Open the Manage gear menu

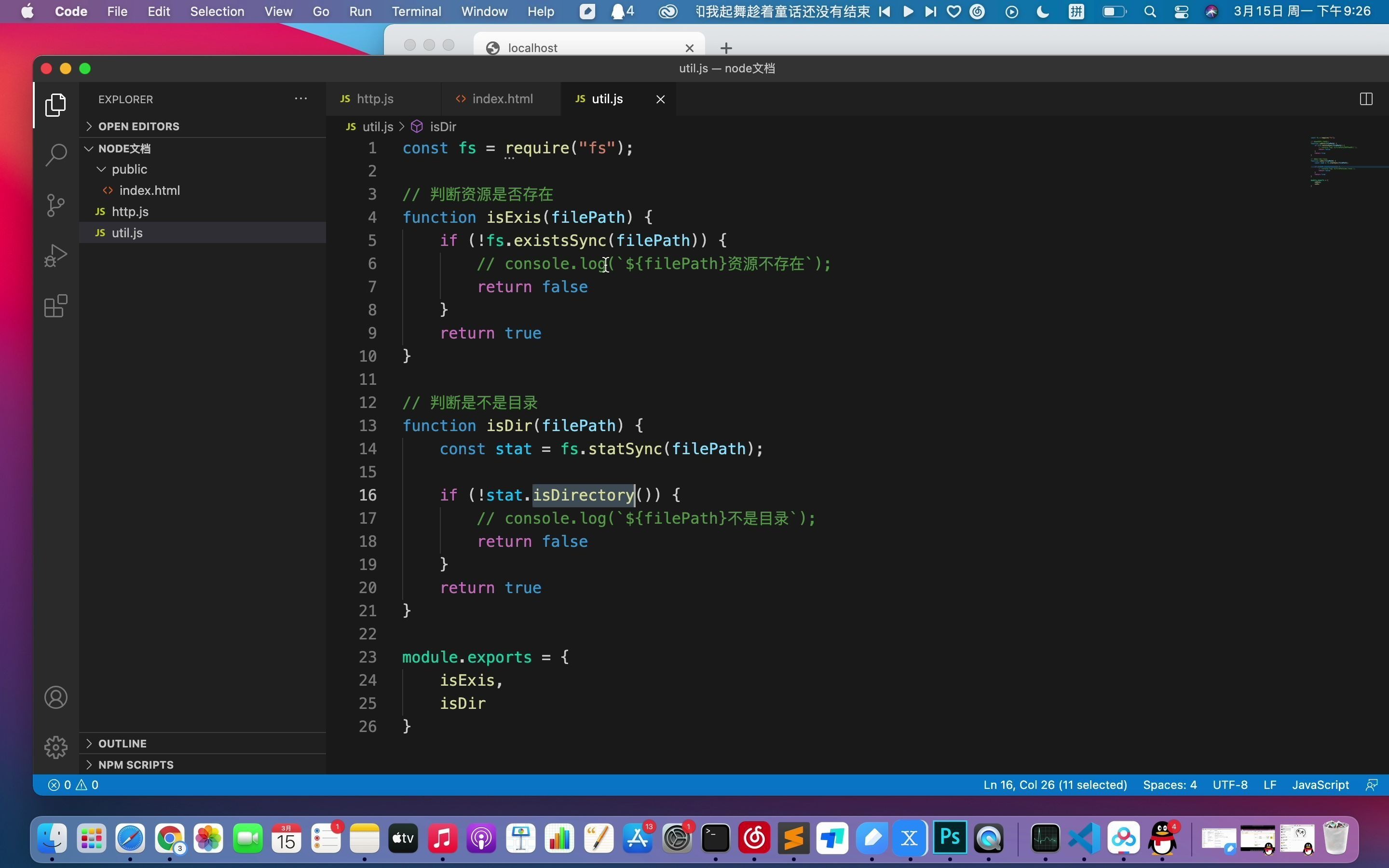[55, 747]
